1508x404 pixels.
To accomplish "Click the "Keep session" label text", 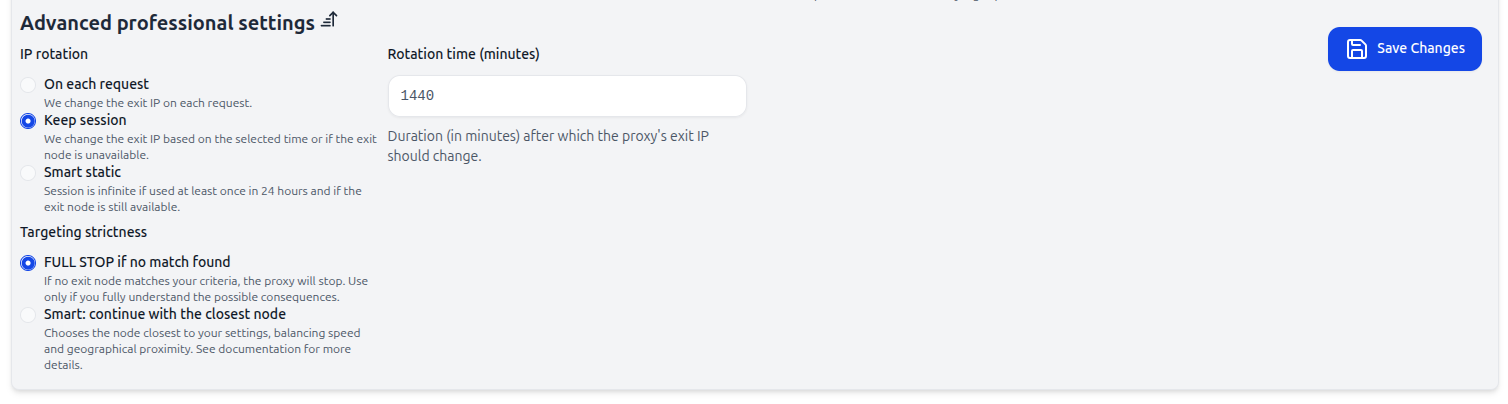I will (x=85, y=120).
